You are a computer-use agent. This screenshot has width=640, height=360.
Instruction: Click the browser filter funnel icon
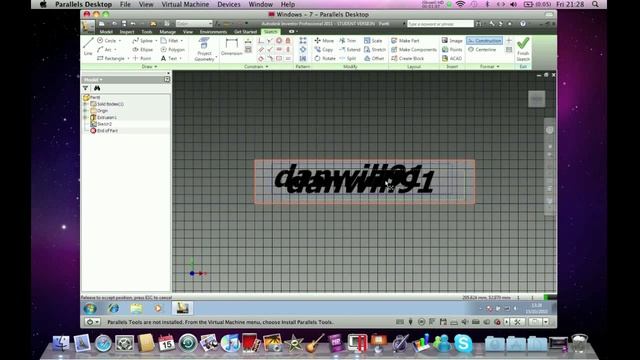coord(86,88)
